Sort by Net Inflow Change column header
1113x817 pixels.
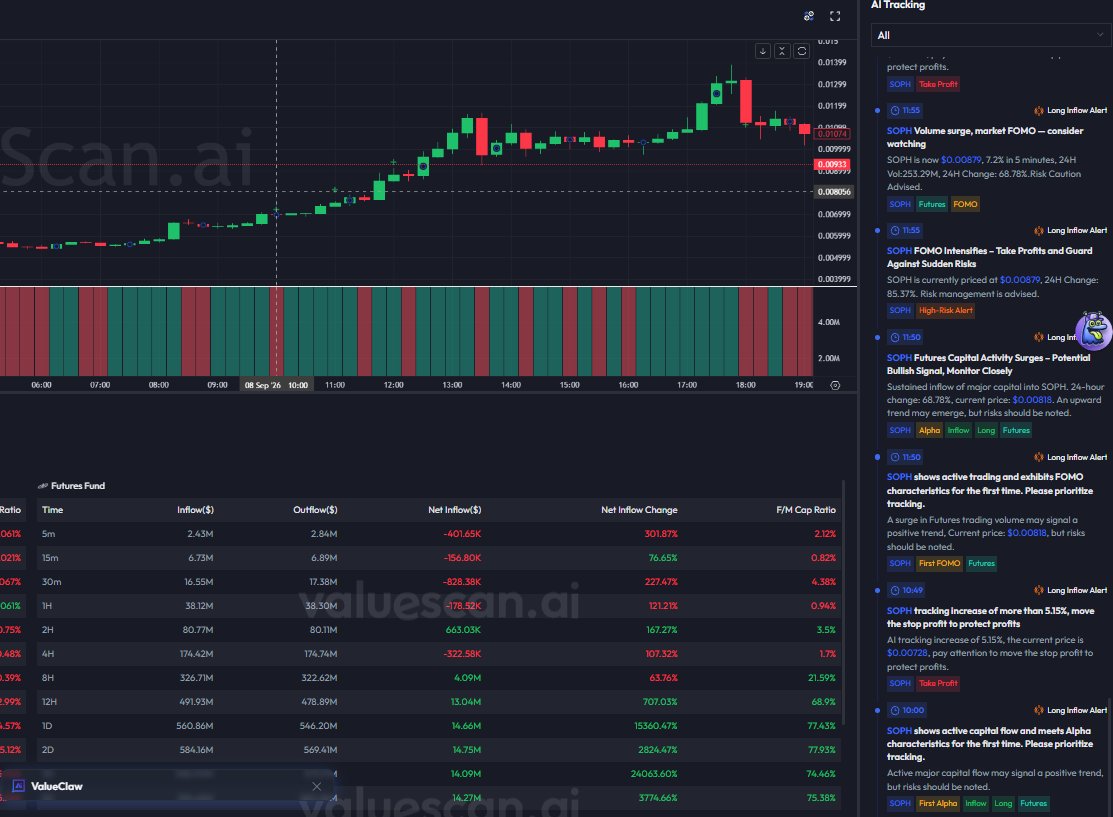[639, 510]
